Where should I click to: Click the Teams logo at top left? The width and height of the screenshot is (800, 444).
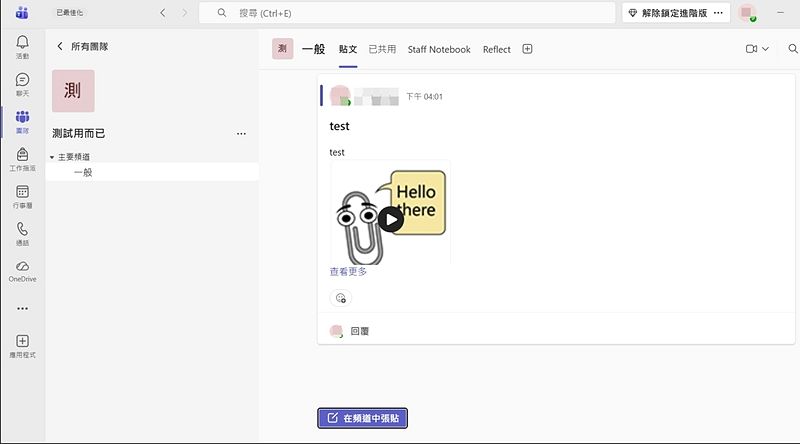22,13
